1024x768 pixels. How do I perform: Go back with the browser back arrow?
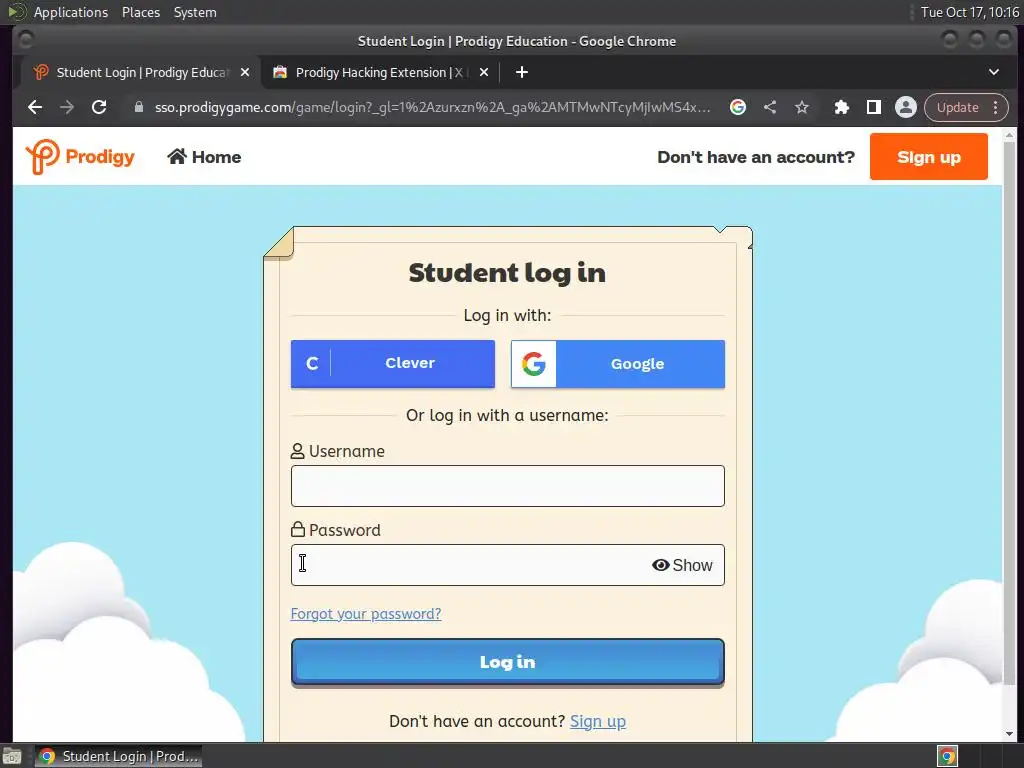coord(35,107)
